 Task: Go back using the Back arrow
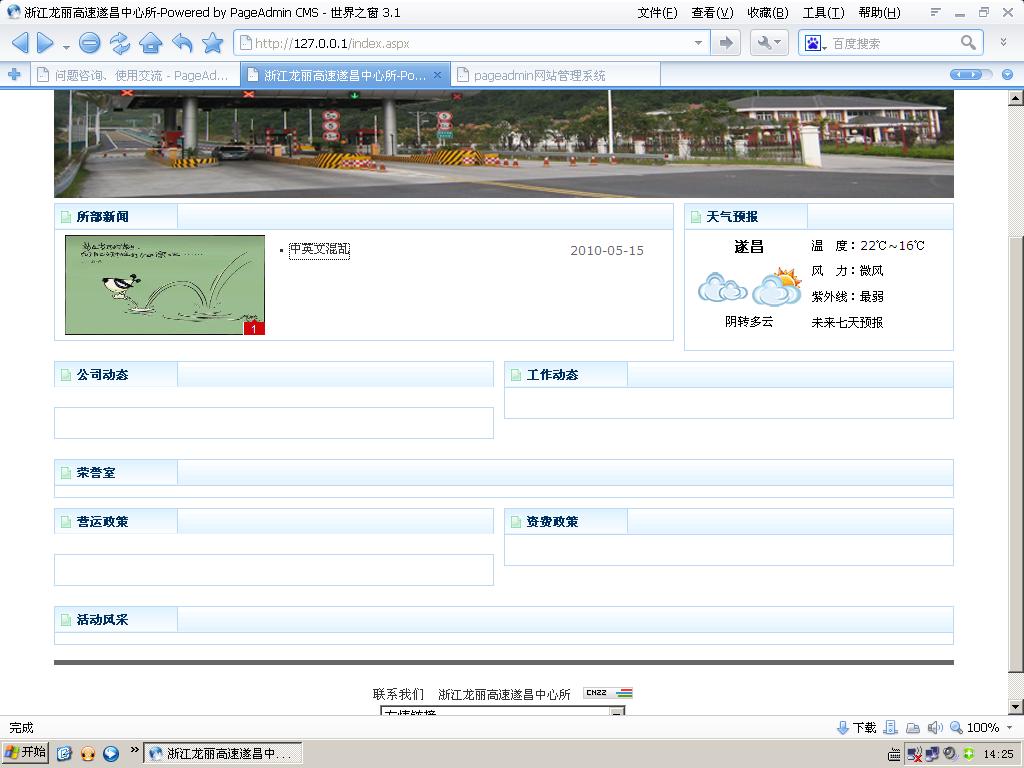[x=20, y=43]
